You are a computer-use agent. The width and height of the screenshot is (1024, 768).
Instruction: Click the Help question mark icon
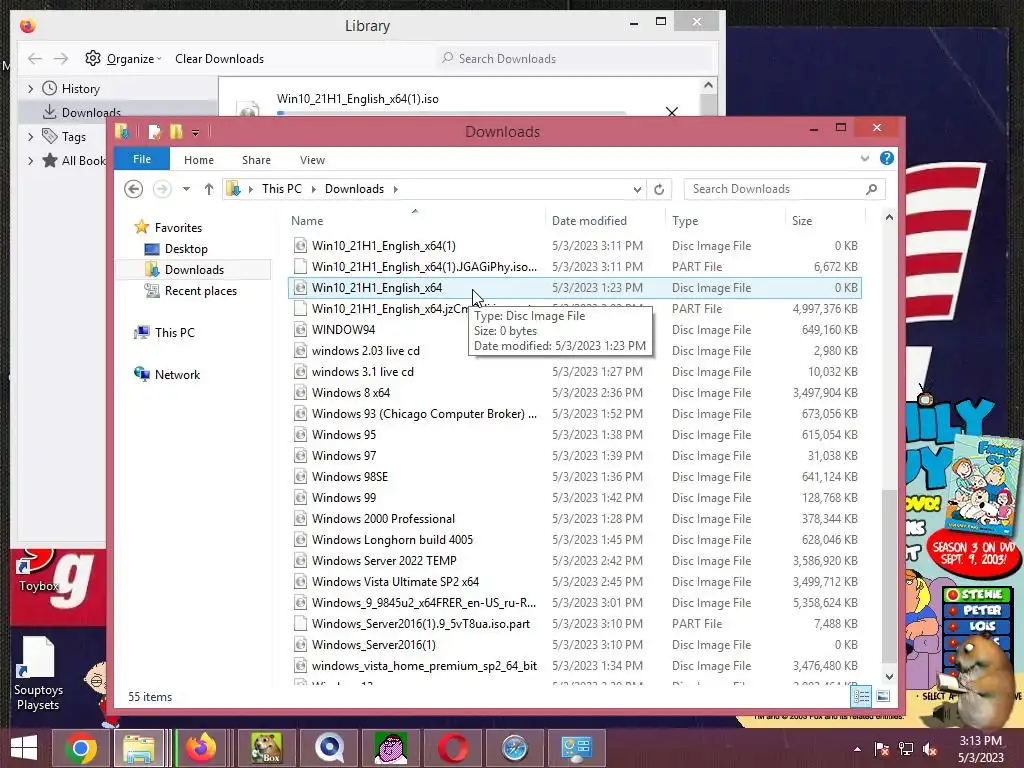pos(886,158)
